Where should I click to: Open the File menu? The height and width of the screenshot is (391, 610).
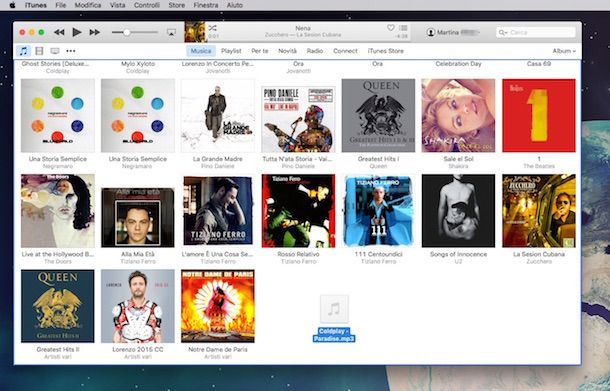(x=61, y=5)
